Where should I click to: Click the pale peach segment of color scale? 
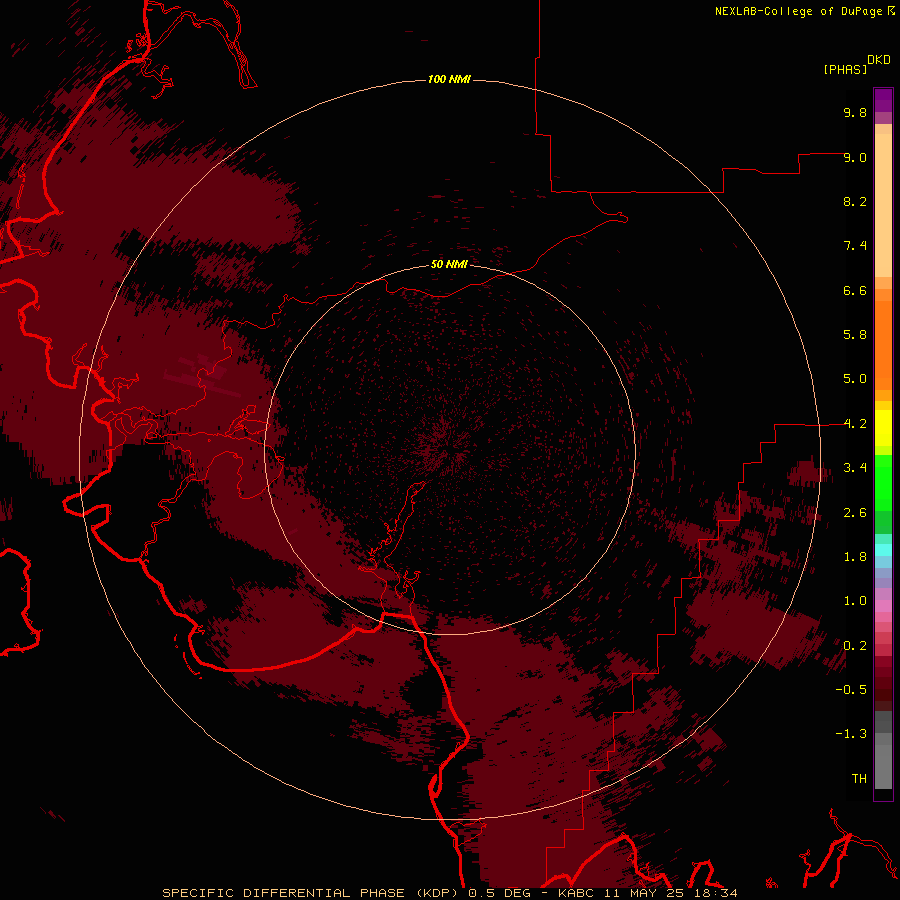(883, 205)
